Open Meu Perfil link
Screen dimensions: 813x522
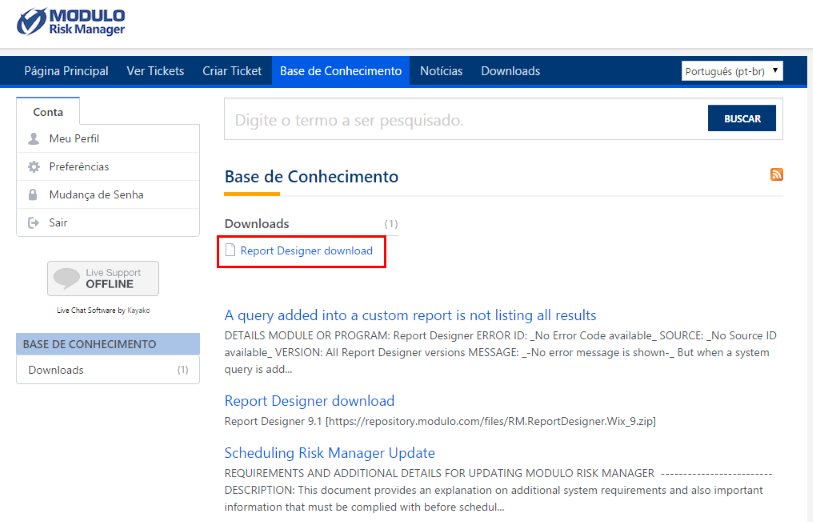pyautogui.click(x=74, y=138)
